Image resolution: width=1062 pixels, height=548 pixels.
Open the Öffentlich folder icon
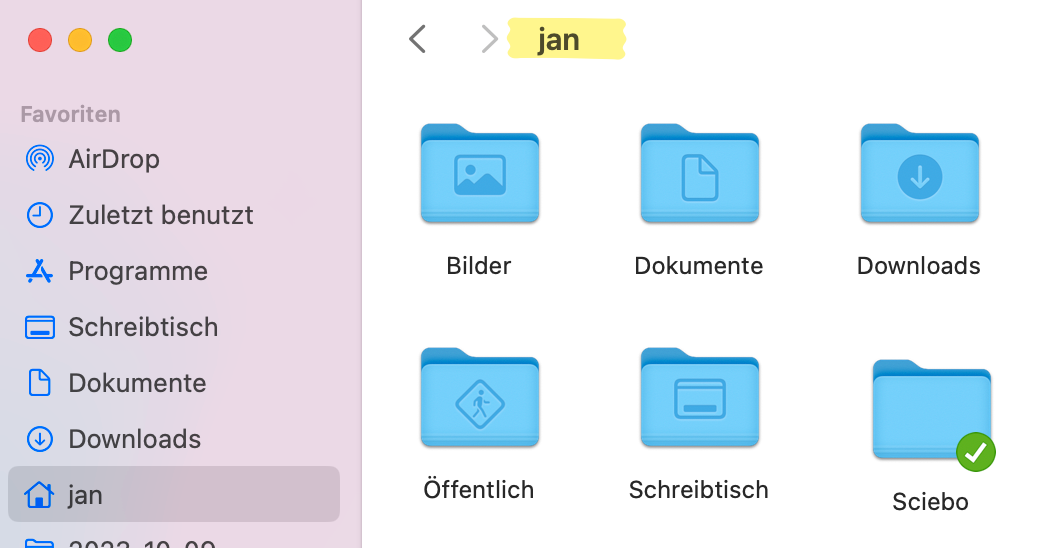479,398
